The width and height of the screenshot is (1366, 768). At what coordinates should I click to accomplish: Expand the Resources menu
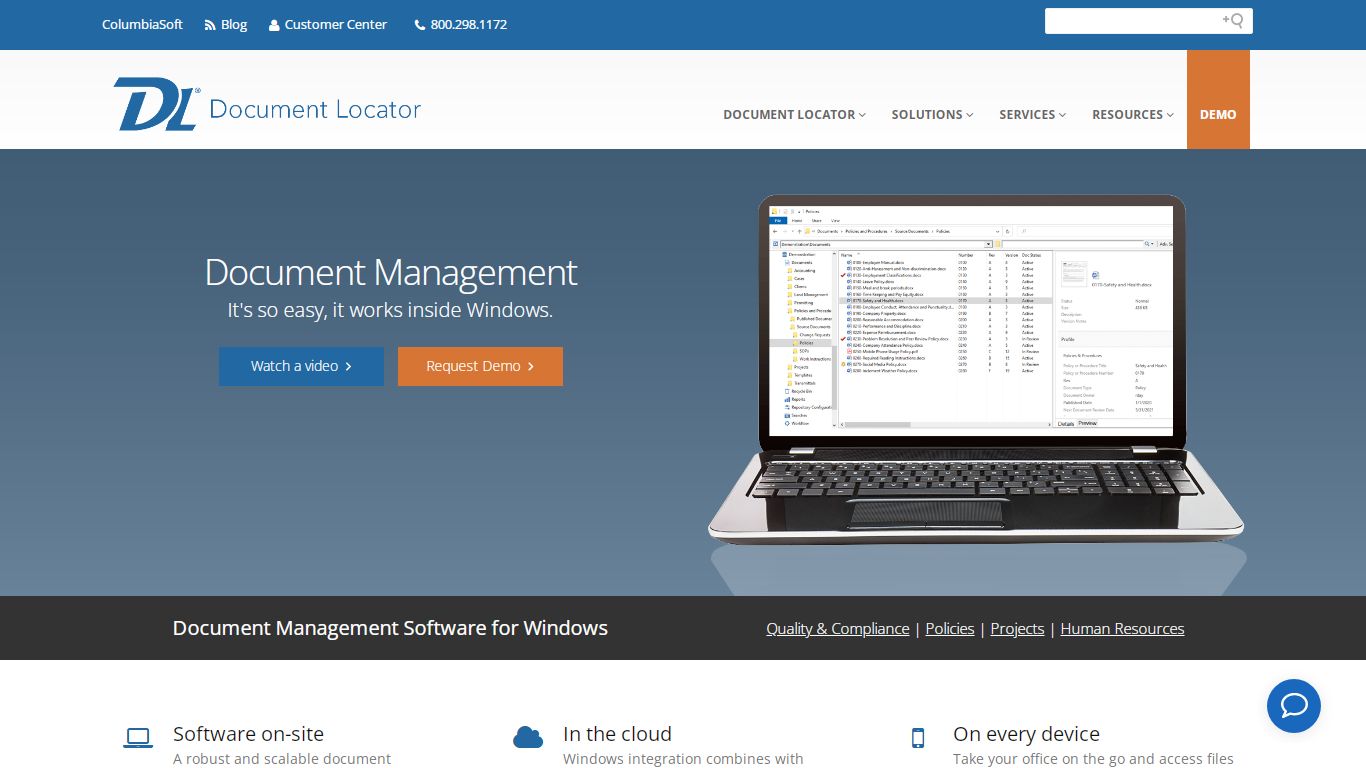click(x=1132, y=114)
